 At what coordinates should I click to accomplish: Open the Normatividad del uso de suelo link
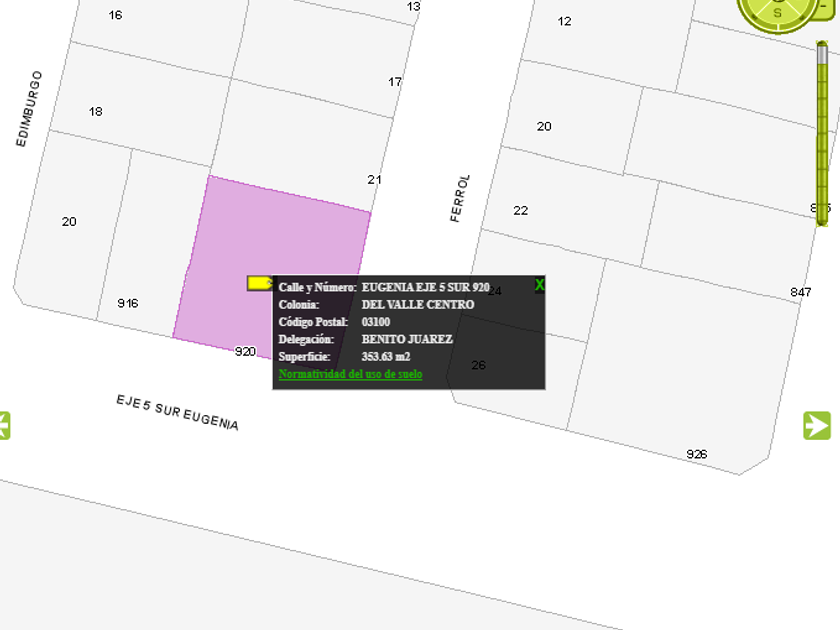(x=350, y=374)
